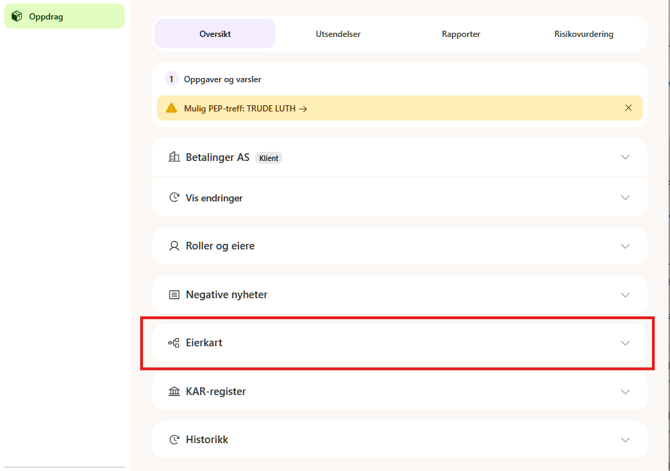The height and width of the screenshot is (471, 670).
Task: Click the history clock icon beside Historikk
Action: click(x=174, y=439)
